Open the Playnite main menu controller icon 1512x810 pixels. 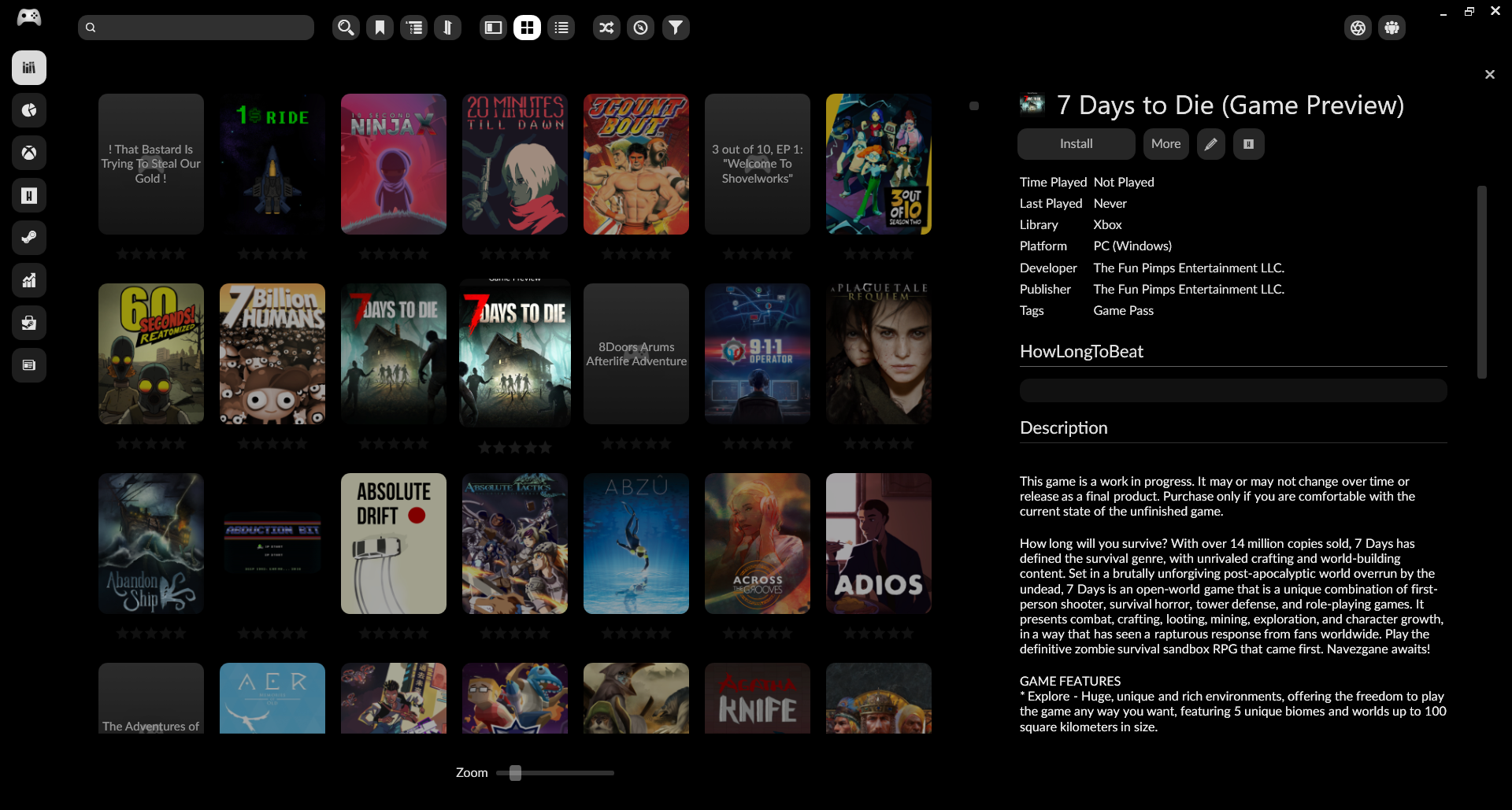(29, 17)
